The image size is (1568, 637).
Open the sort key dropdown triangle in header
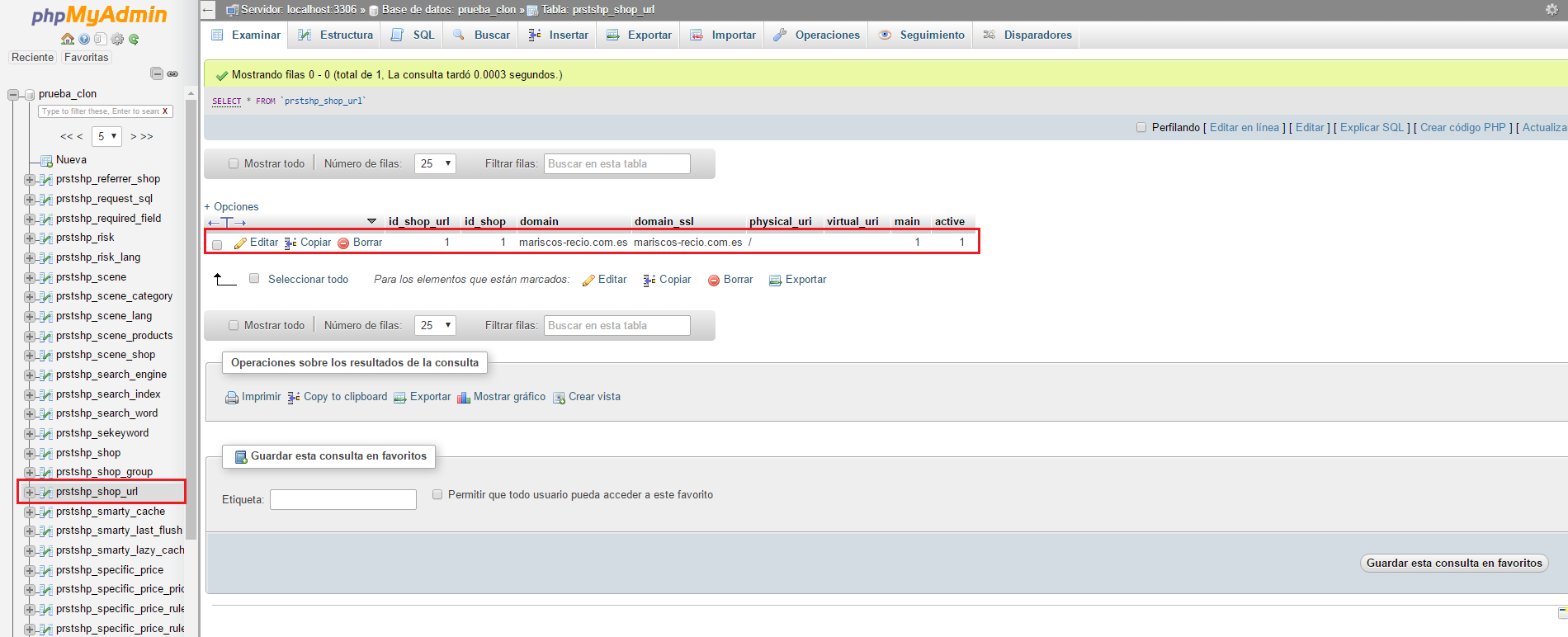(x=371, y=221)
